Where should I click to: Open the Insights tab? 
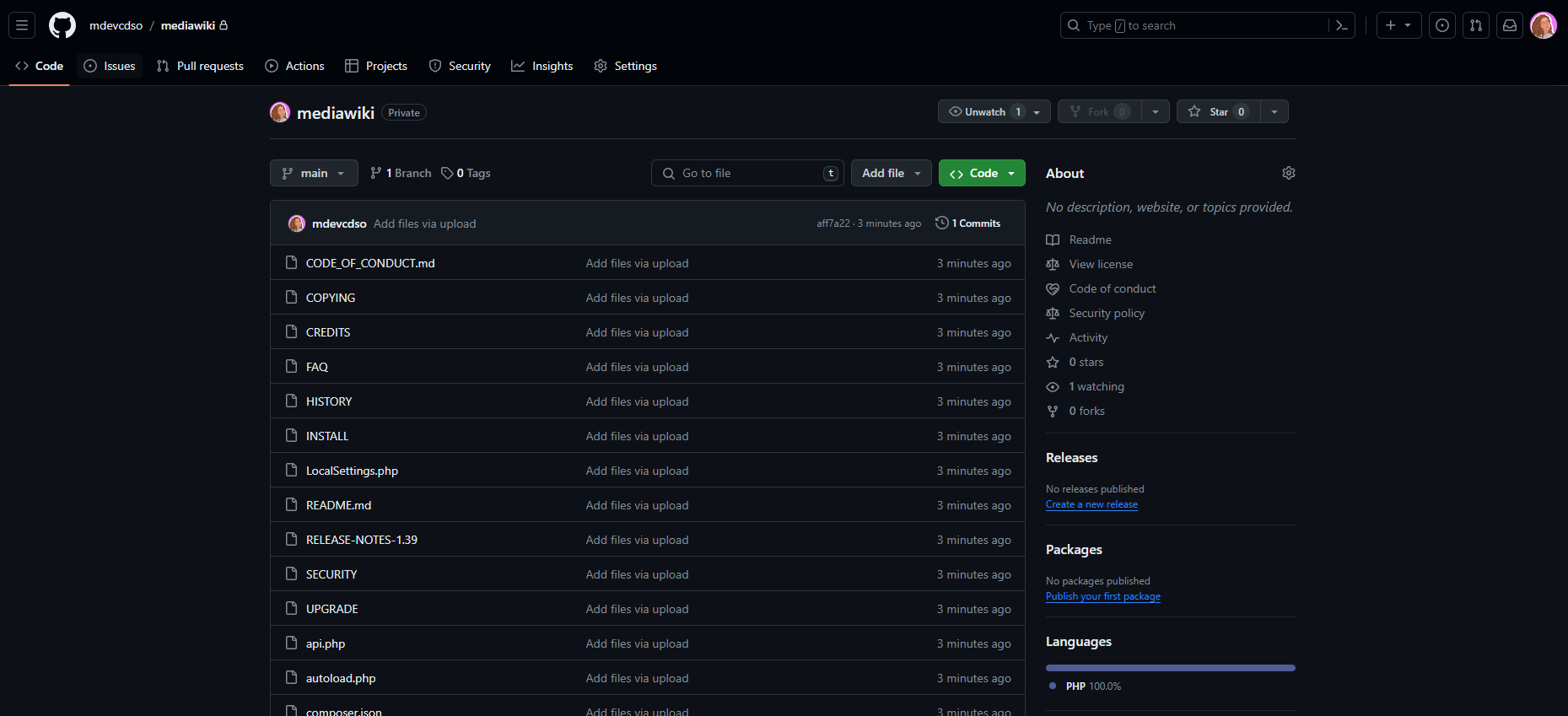pyautogui.click(x=542, y=66)
